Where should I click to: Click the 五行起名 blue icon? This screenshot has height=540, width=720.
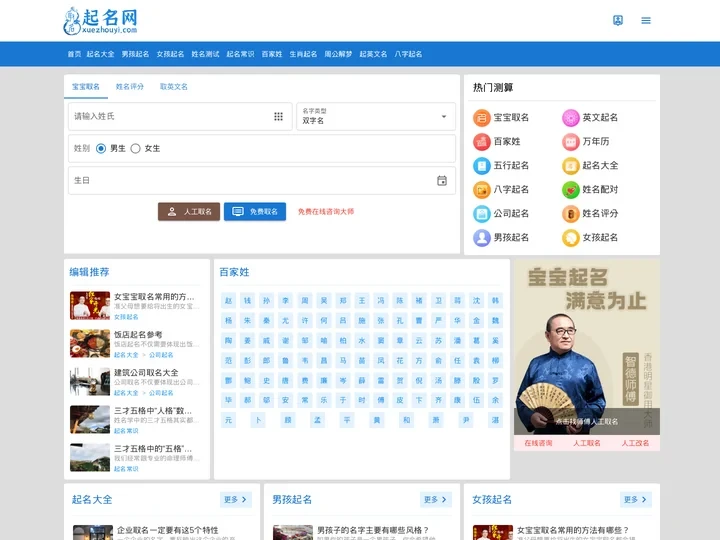482,165
